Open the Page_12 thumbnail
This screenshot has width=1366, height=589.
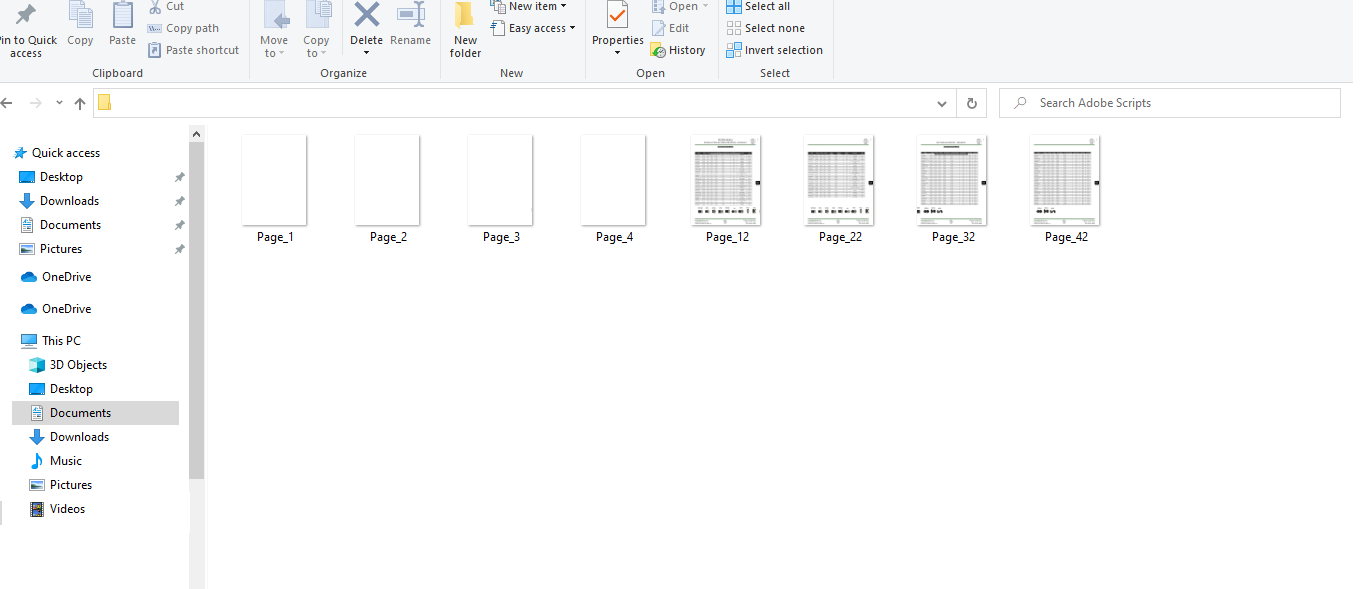(726, 180)
